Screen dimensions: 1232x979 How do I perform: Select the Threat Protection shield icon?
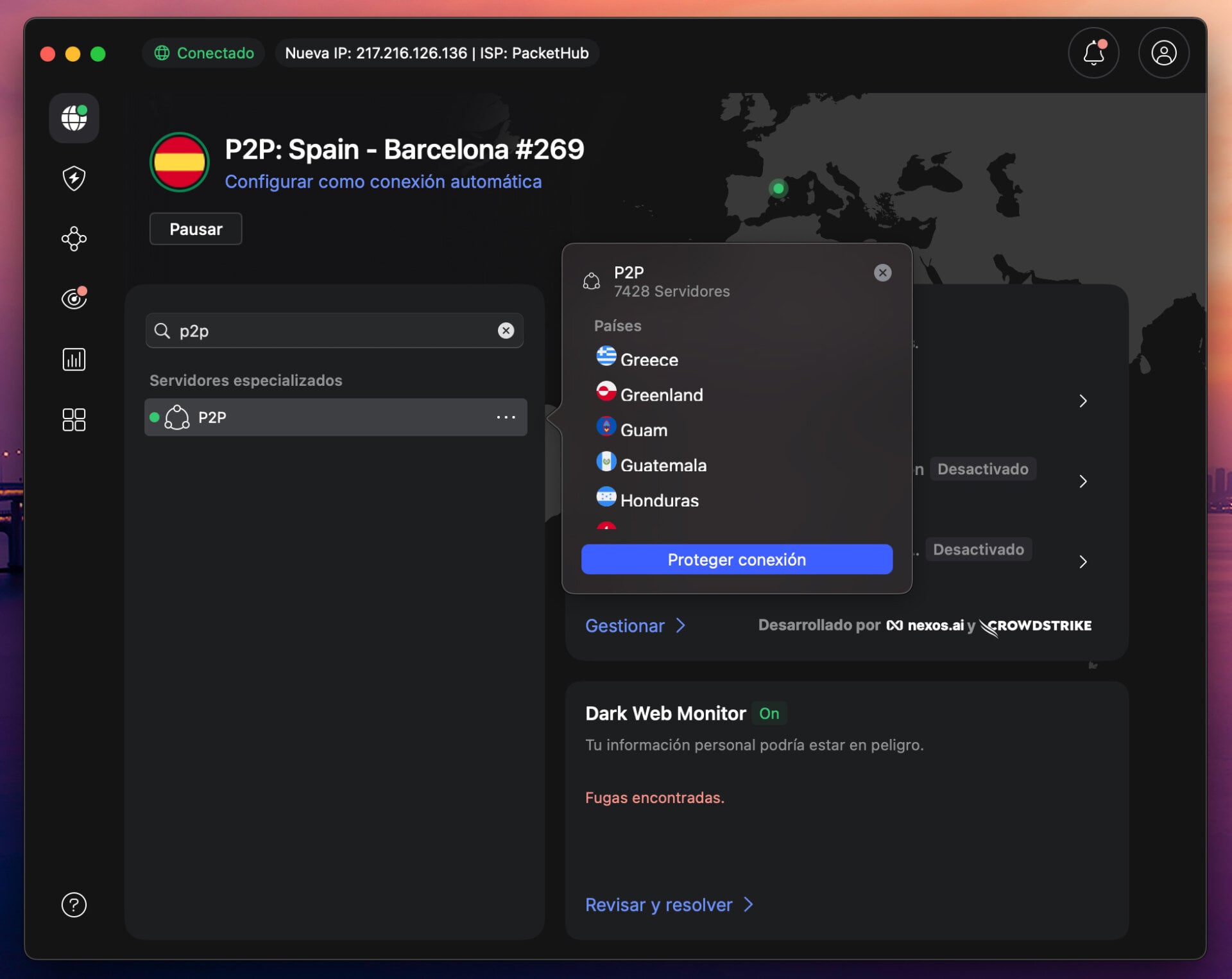pyautogui.click(x=73, y=178)
